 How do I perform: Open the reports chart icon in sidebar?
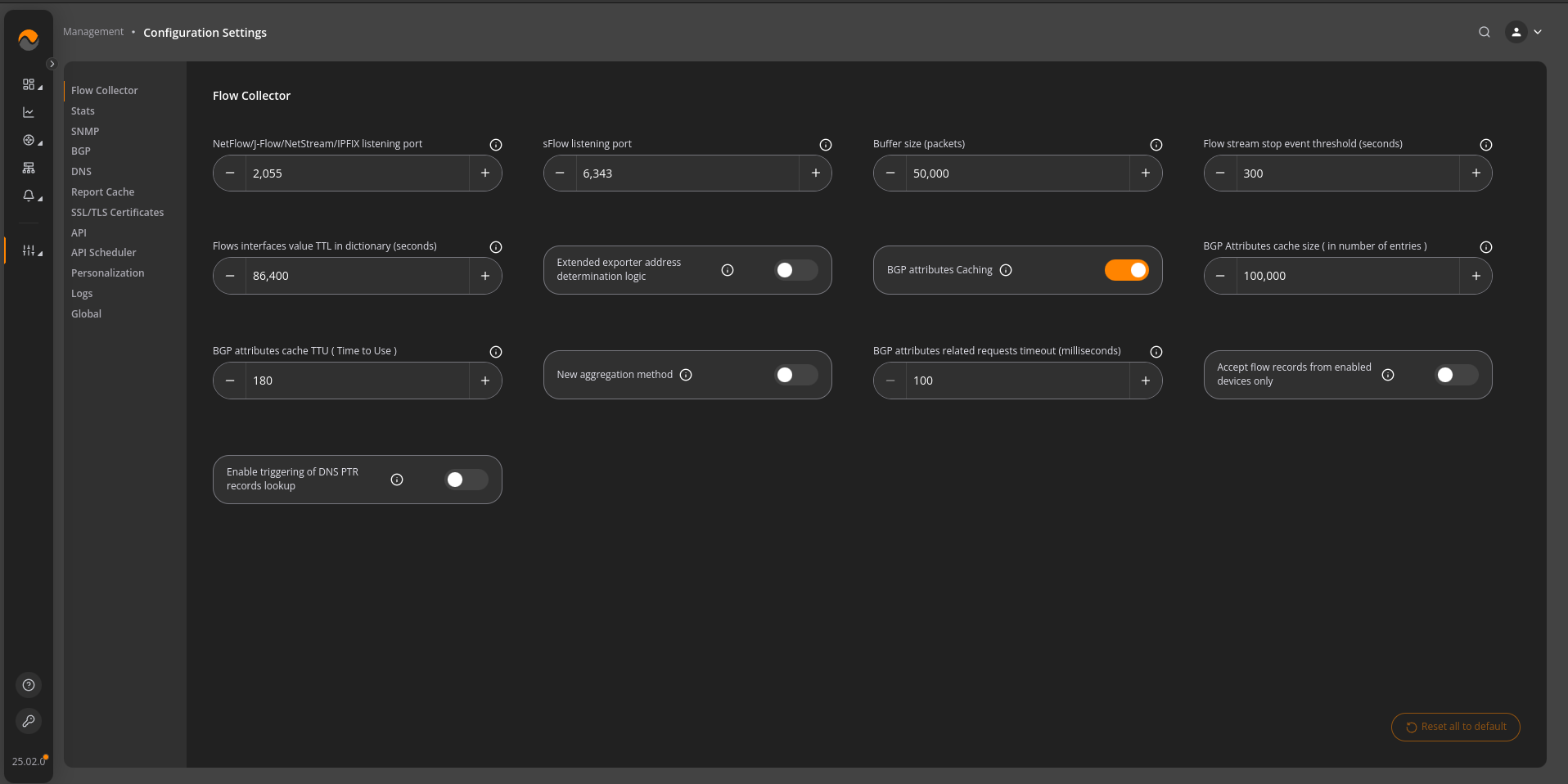click(x=29, y=112)
